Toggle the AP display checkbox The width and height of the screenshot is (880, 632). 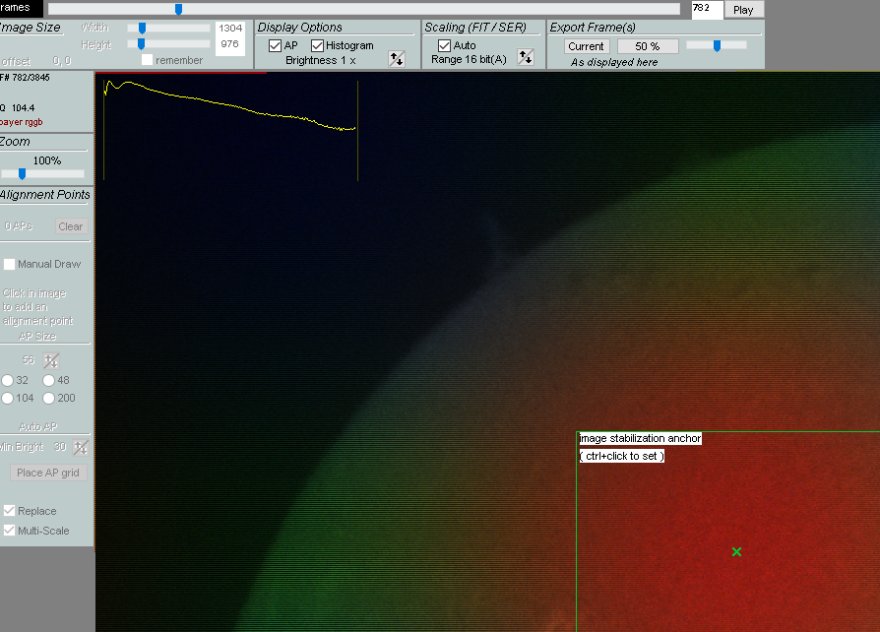[x=275, y=46]
